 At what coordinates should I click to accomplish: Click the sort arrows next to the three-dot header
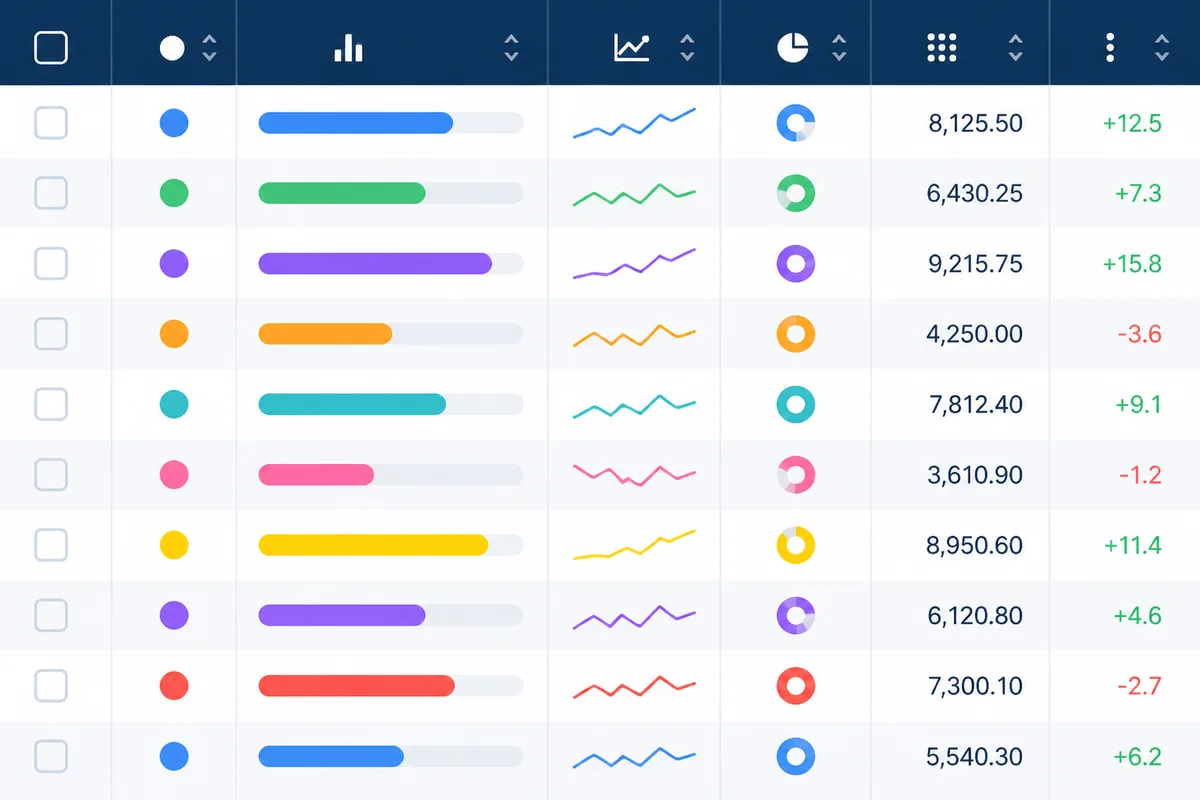click(1162, 48)
